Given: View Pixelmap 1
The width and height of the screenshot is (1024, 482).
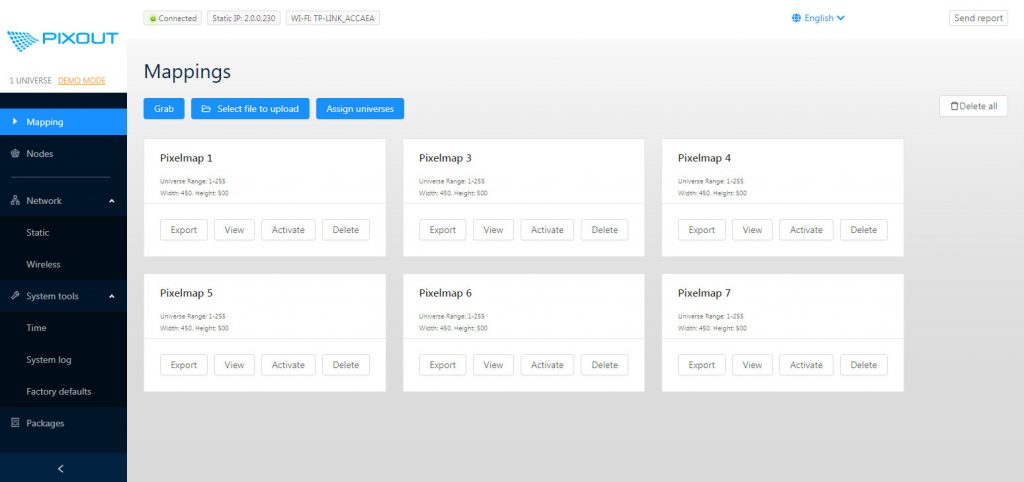Looking at the screenshot, I should pos(234,230).
